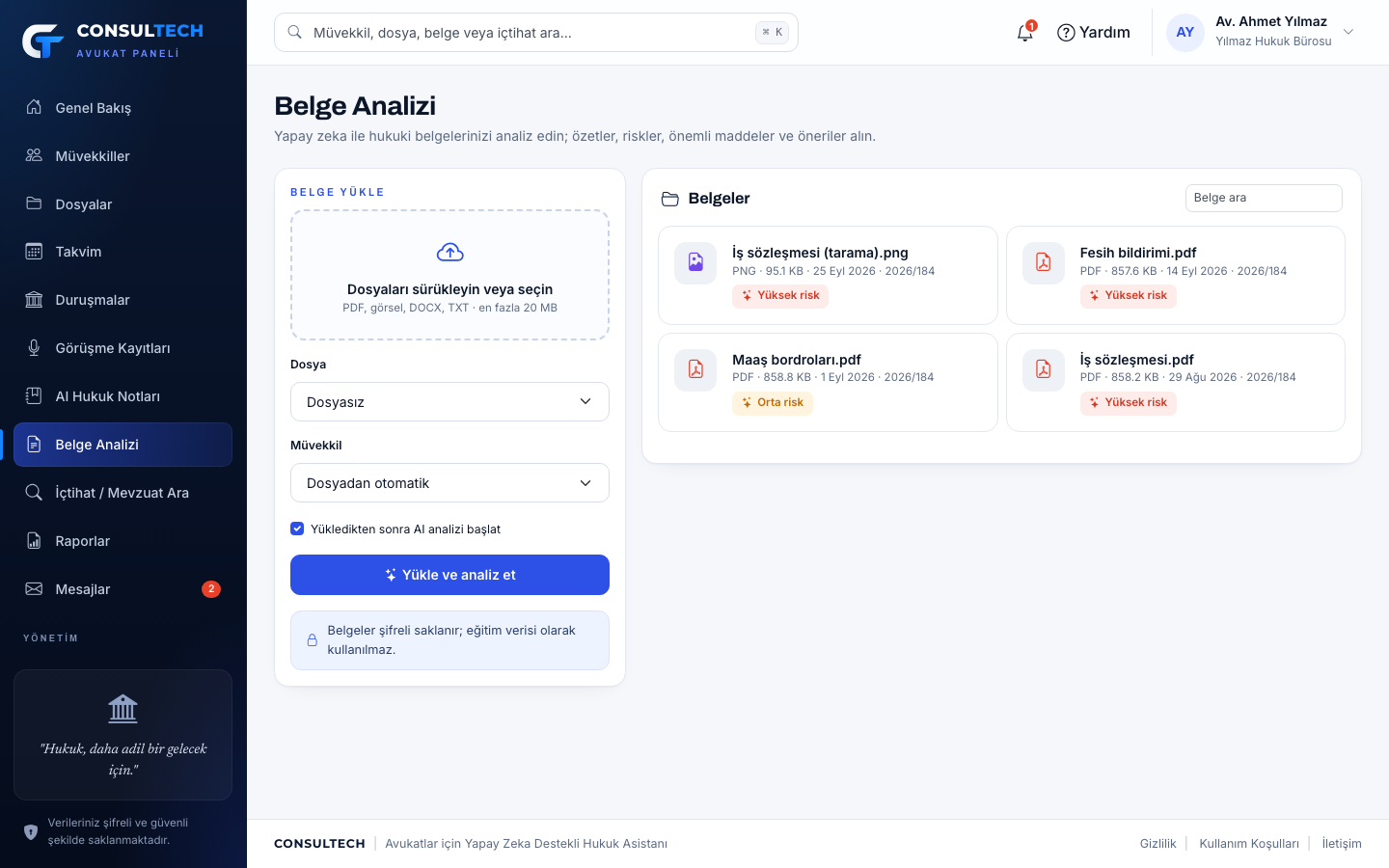1389x868 pixels.
Task: Open the Müvekkil dropdown 'Dosyadan otomatik'
Action: click(x=449, y=483)
